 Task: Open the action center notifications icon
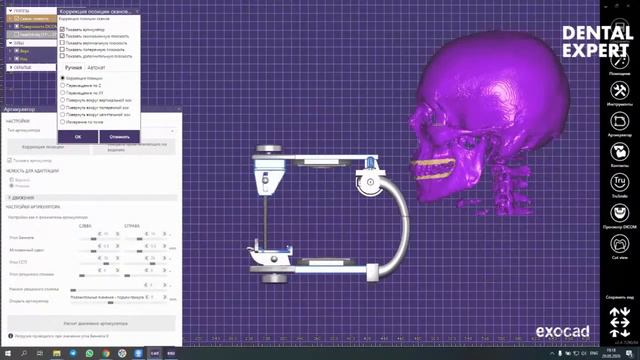pyautogui.click(x=629, y=353)
